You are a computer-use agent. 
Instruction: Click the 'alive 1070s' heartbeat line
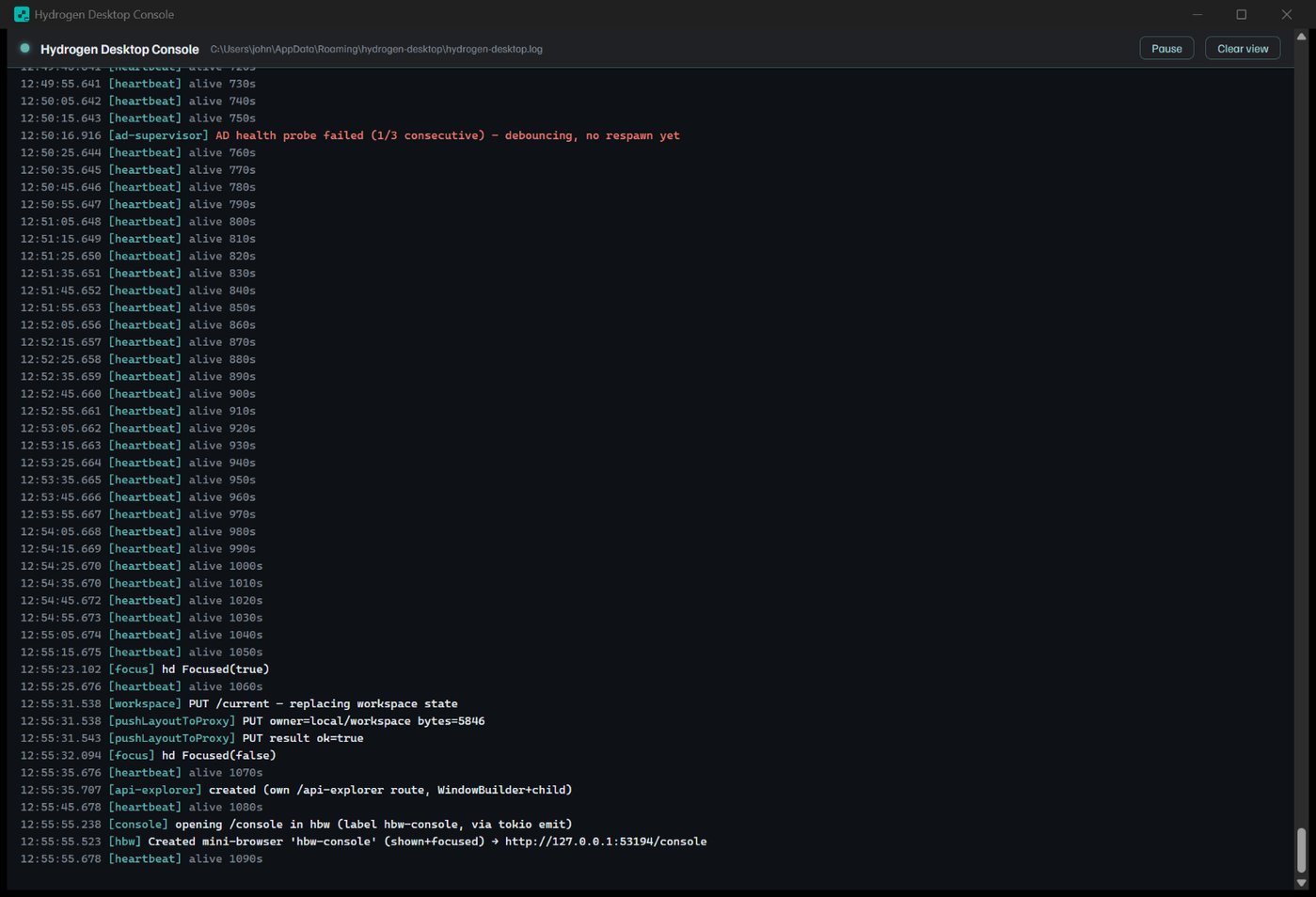141,773
